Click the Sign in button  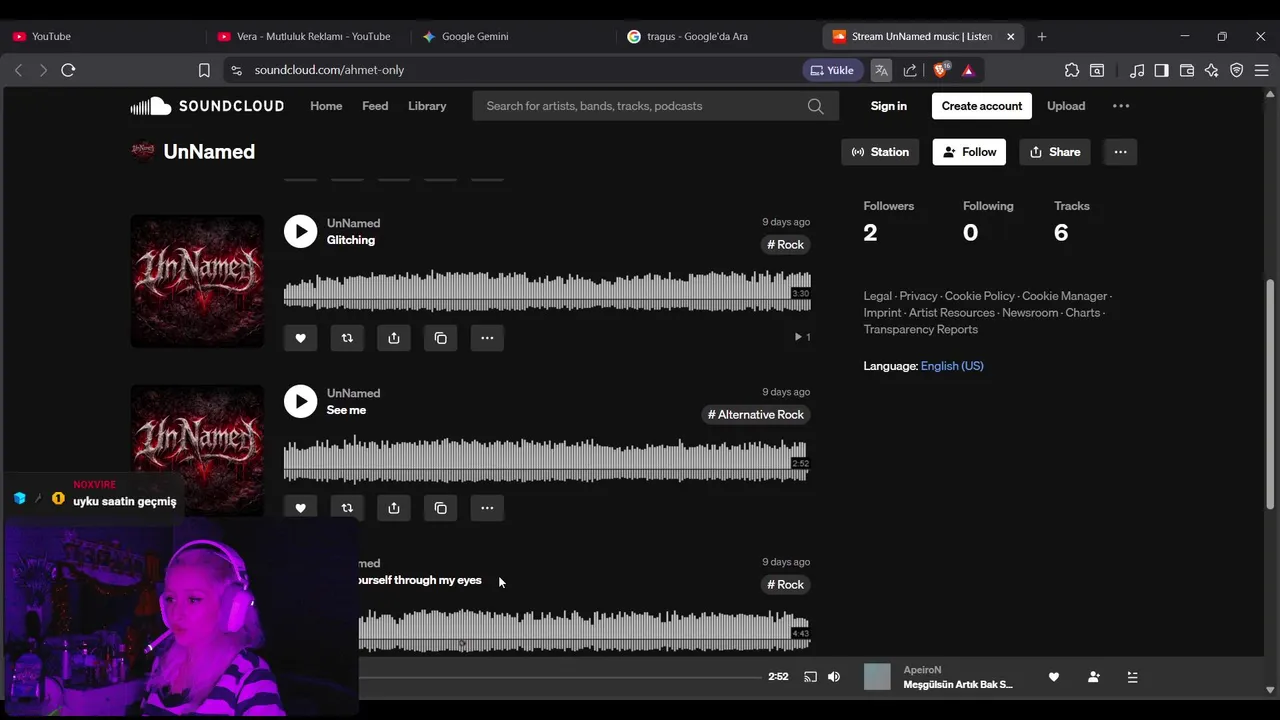point(888,106)
